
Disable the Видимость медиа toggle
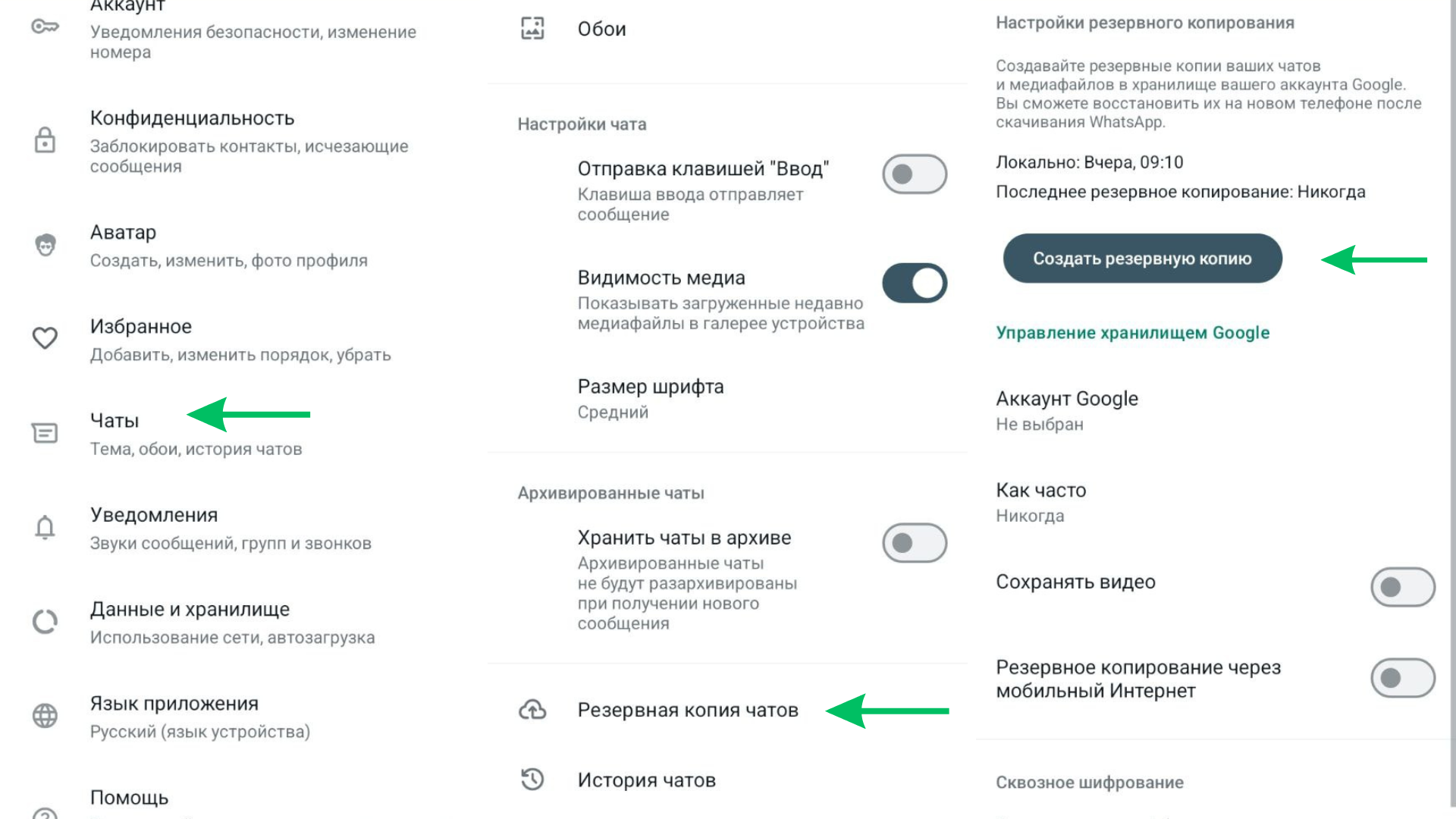tap(915, 283)
